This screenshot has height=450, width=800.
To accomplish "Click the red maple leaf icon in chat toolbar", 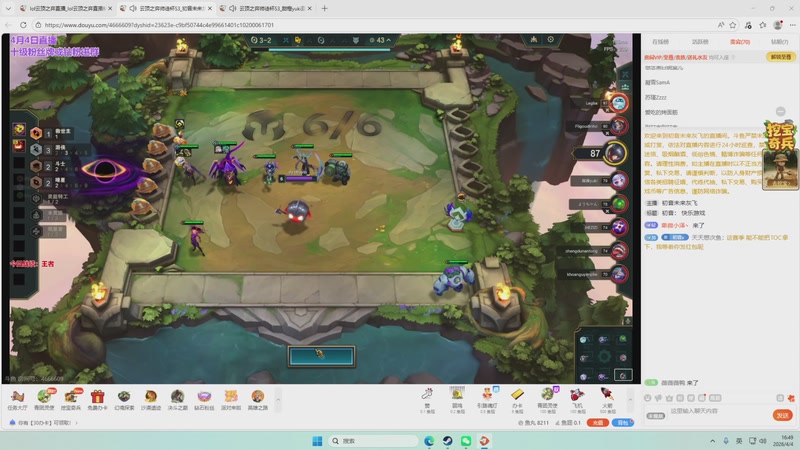I will [x=791, y=398].
